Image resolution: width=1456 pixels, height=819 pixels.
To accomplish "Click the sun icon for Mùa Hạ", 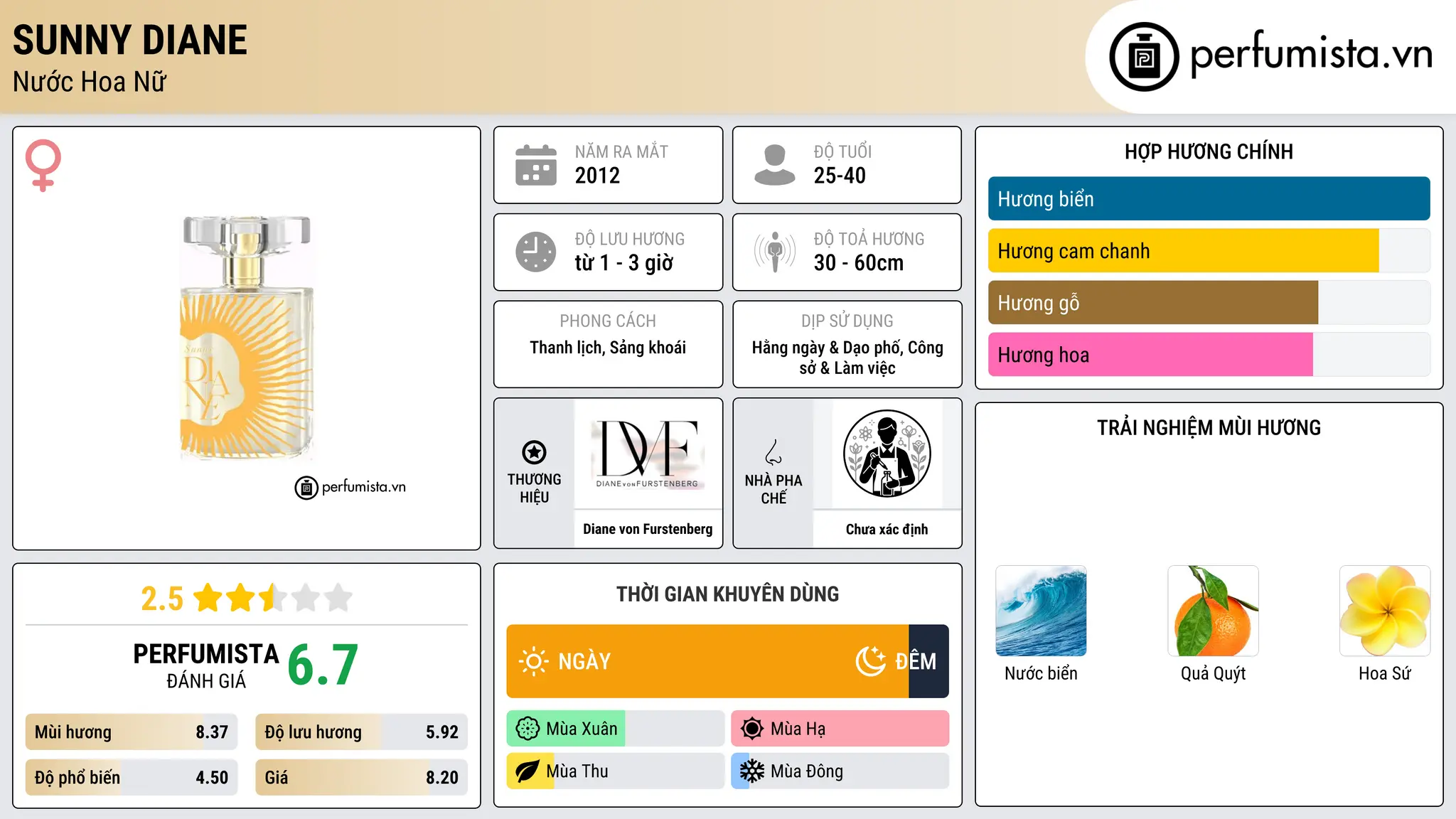I will pos(752,729).
